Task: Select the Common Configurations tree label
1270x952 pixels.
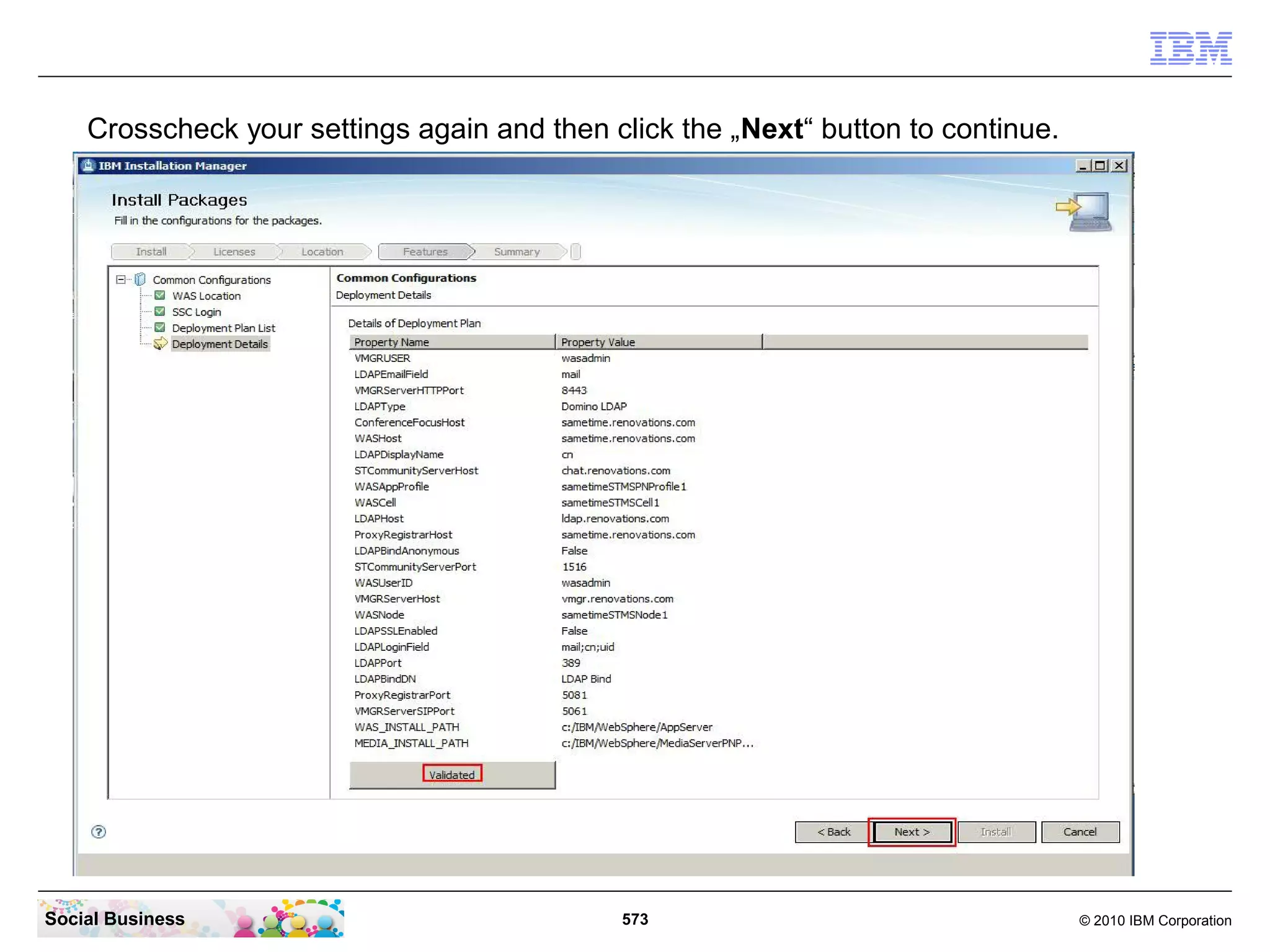Action: coord(211,280)
